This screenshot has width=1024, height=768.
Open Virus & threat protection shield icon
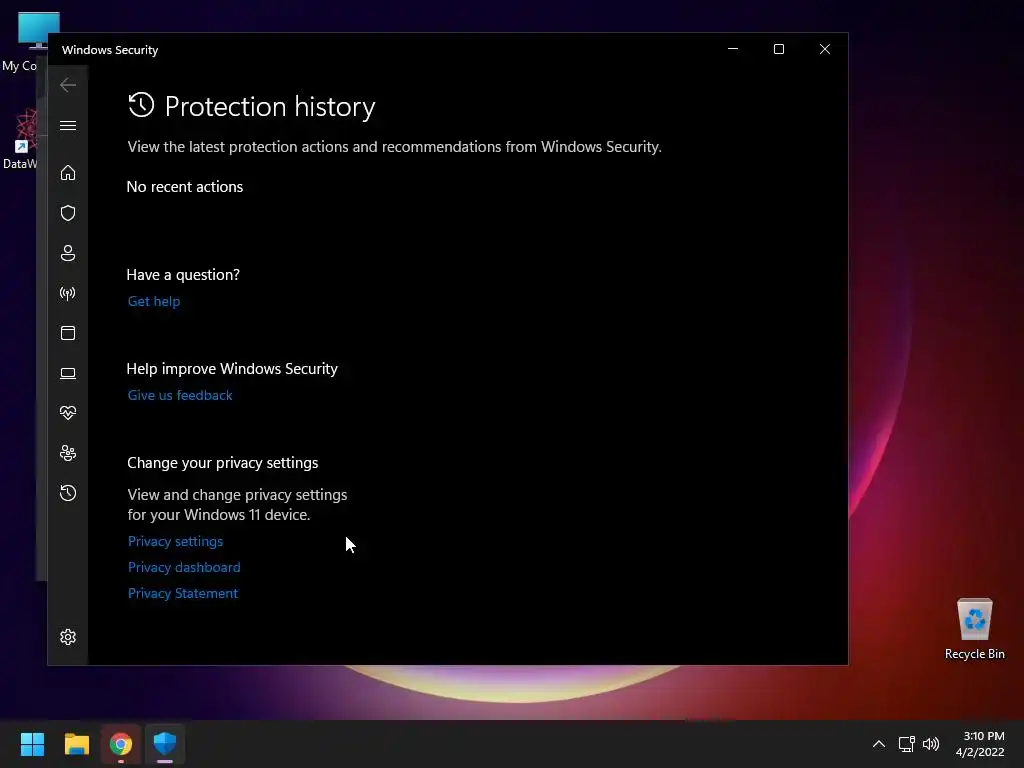pos(68,213)
